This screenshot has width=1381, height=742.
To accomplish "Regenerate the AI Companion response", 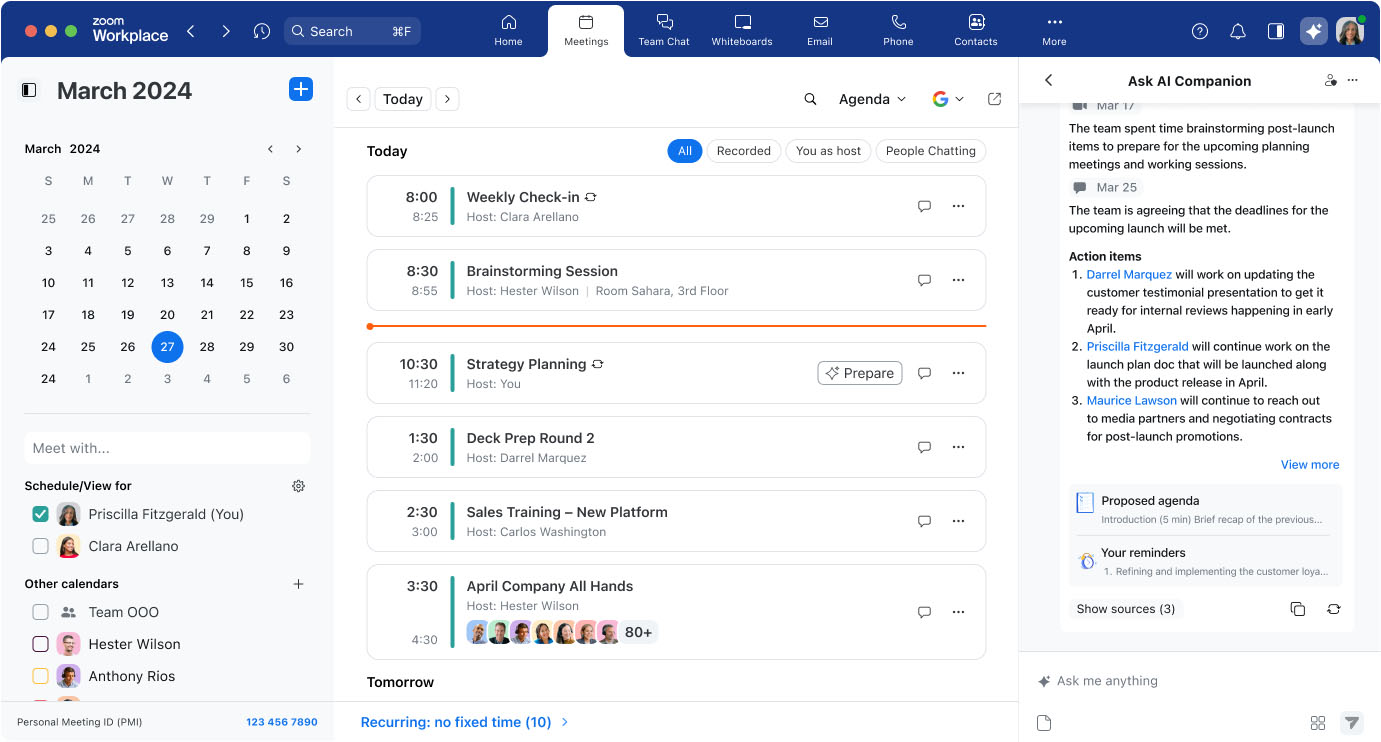I will 1334,608.
